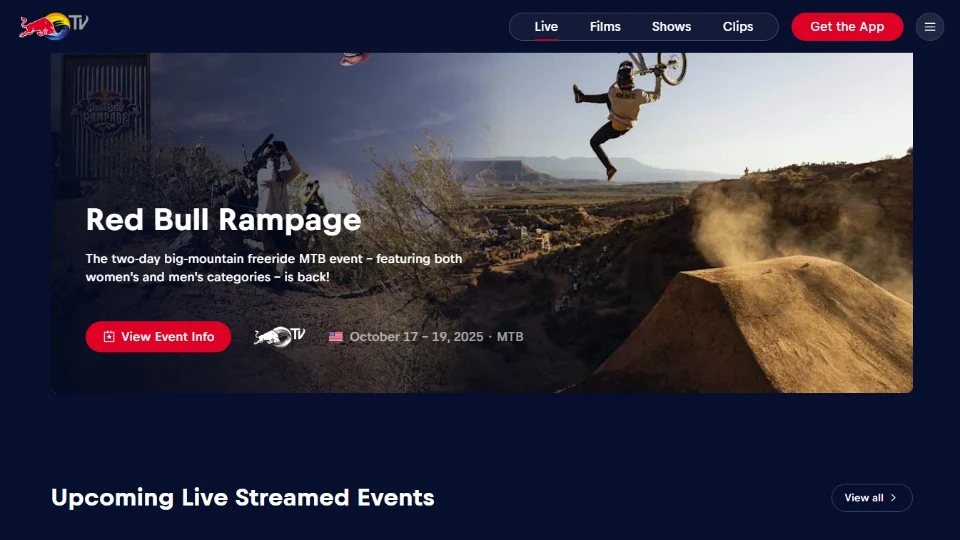The width and height of the screenshot is (960, 540).
Task: Open the hamburger menu
Action: click(929, 27)
